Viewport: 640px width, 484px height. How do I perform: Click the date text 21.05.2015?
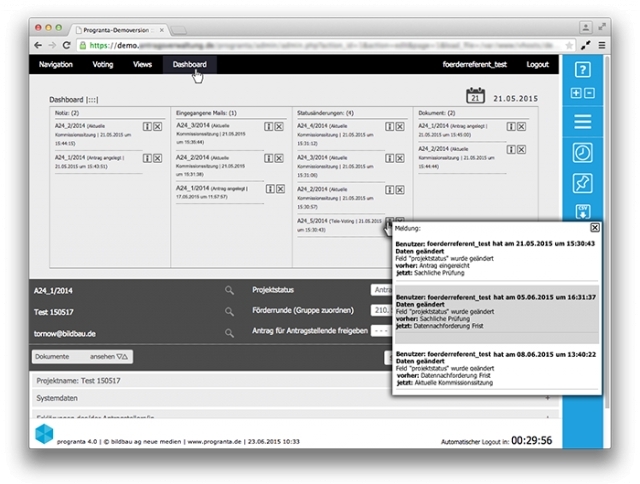[516, 99]
